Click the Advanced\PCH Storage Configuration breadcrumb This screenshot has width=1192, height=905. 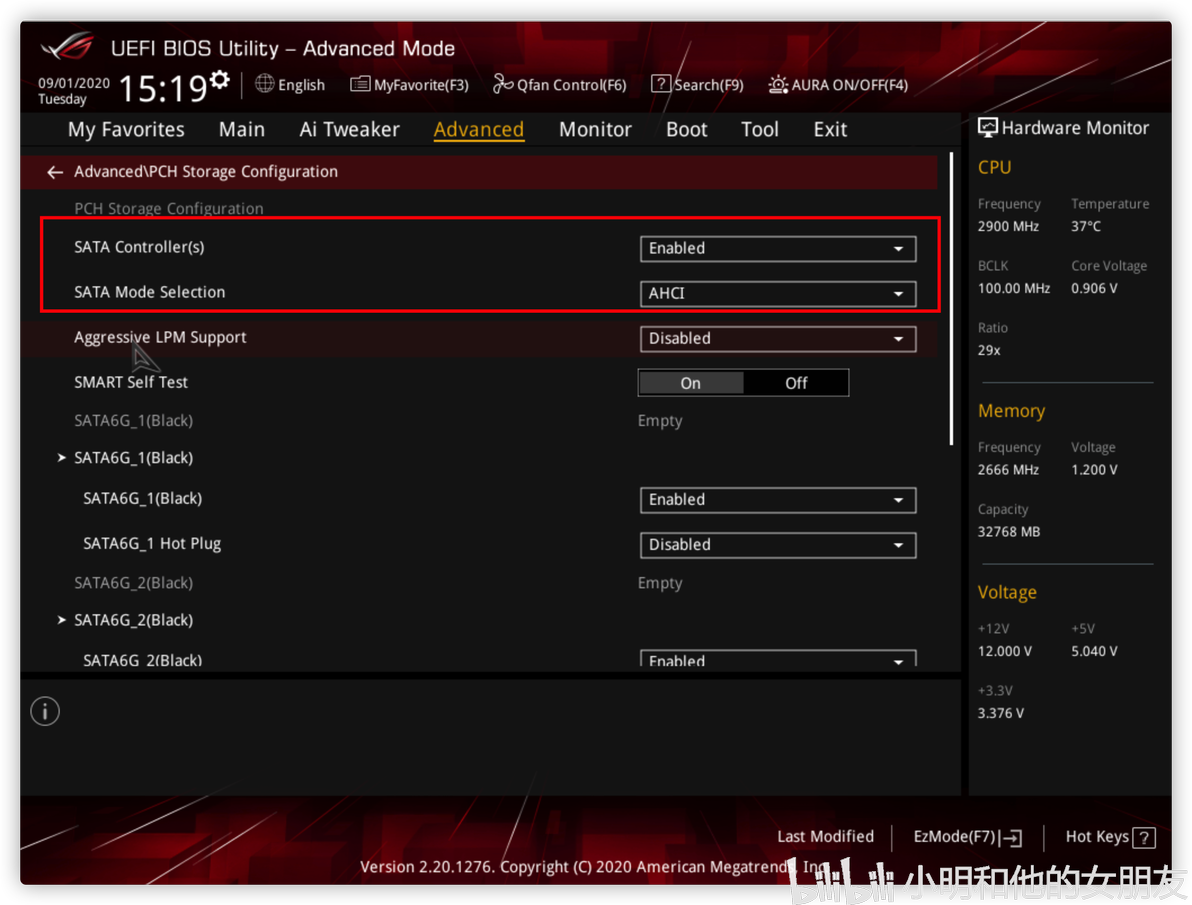(x=205, y=172)
